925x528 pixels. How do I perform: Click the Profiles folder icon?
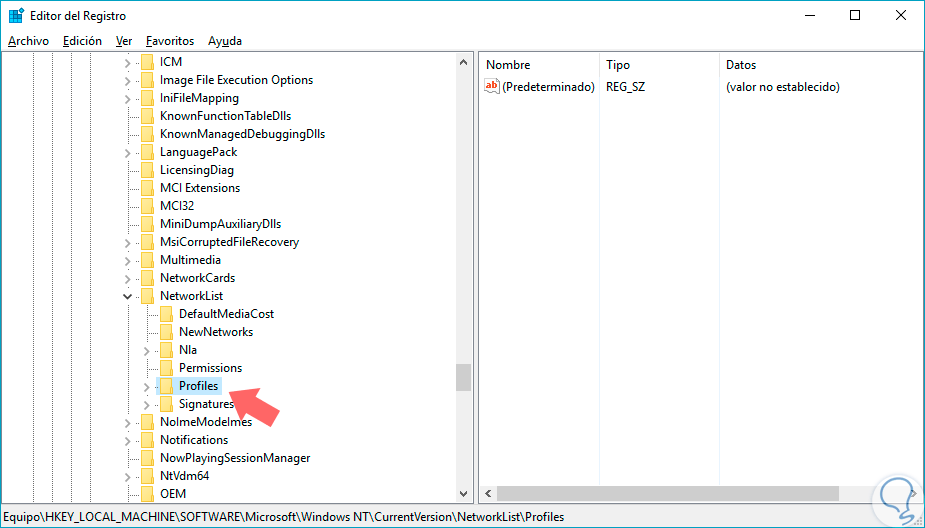point(166,386)
